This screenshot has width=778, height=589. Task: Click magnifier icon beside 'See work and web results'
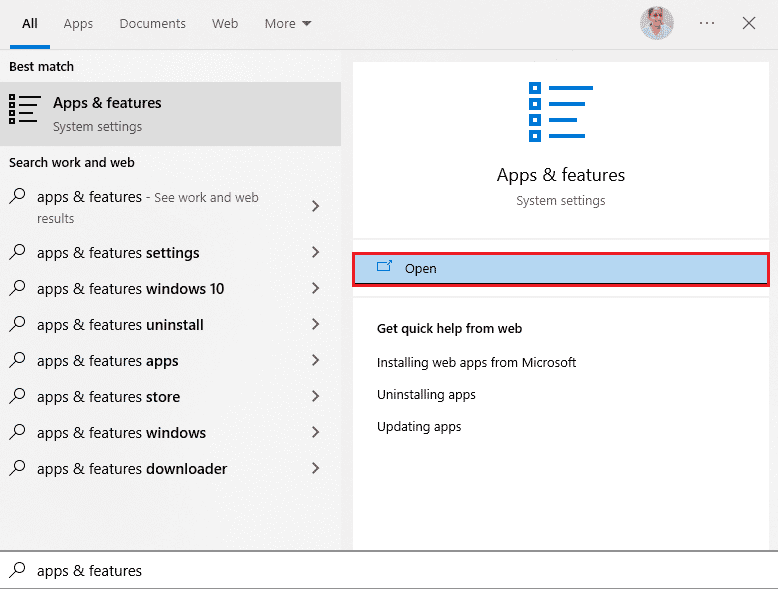17,196
